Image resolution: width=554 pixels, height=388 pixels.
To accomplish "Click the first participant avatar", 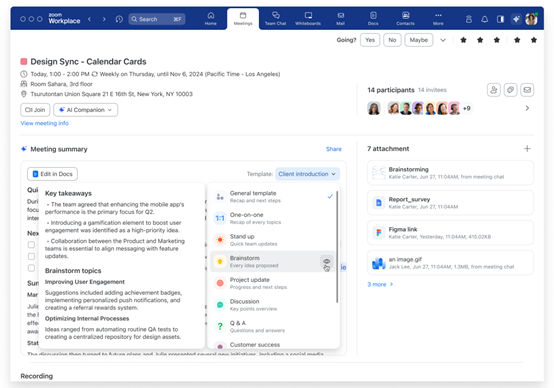I will 374,108.
